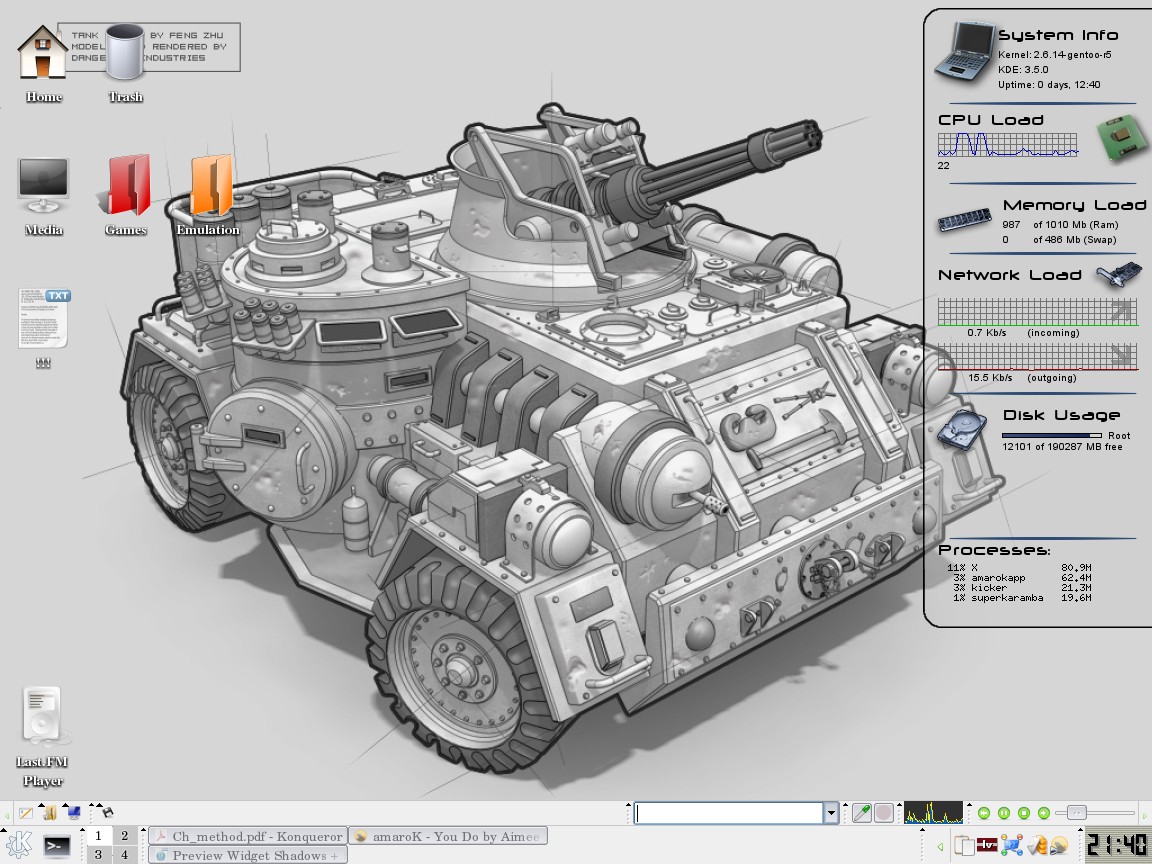
Task: Click the color picker eyedropper button
Action: (x=862, y=813)
